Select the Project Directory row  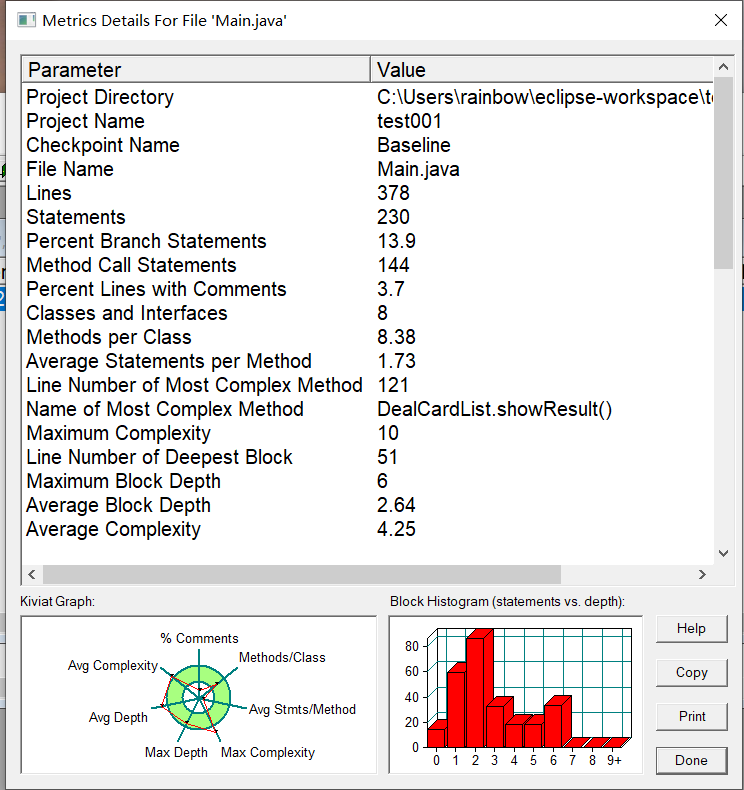[x=368, y=97]
